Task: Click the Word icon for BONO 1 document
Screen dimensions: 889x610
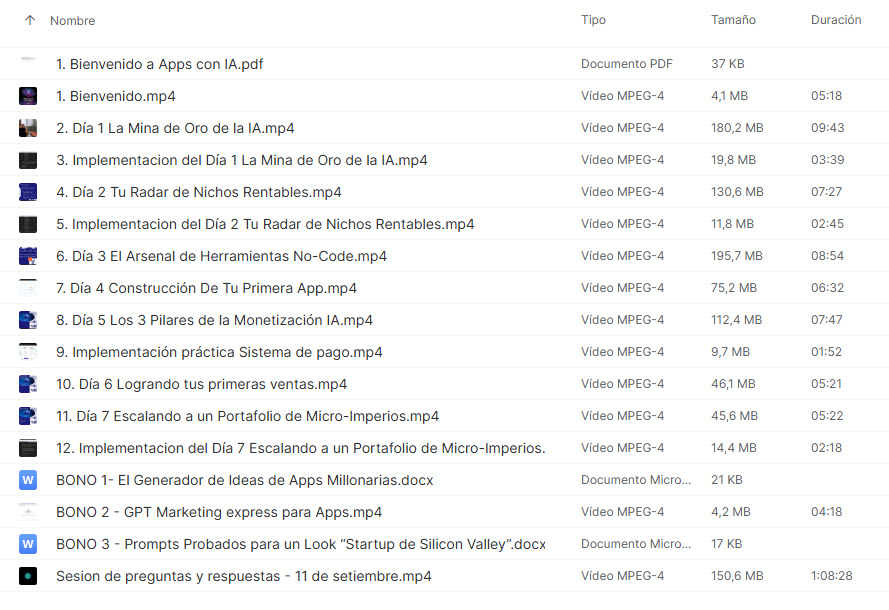Action: point(28,480)
